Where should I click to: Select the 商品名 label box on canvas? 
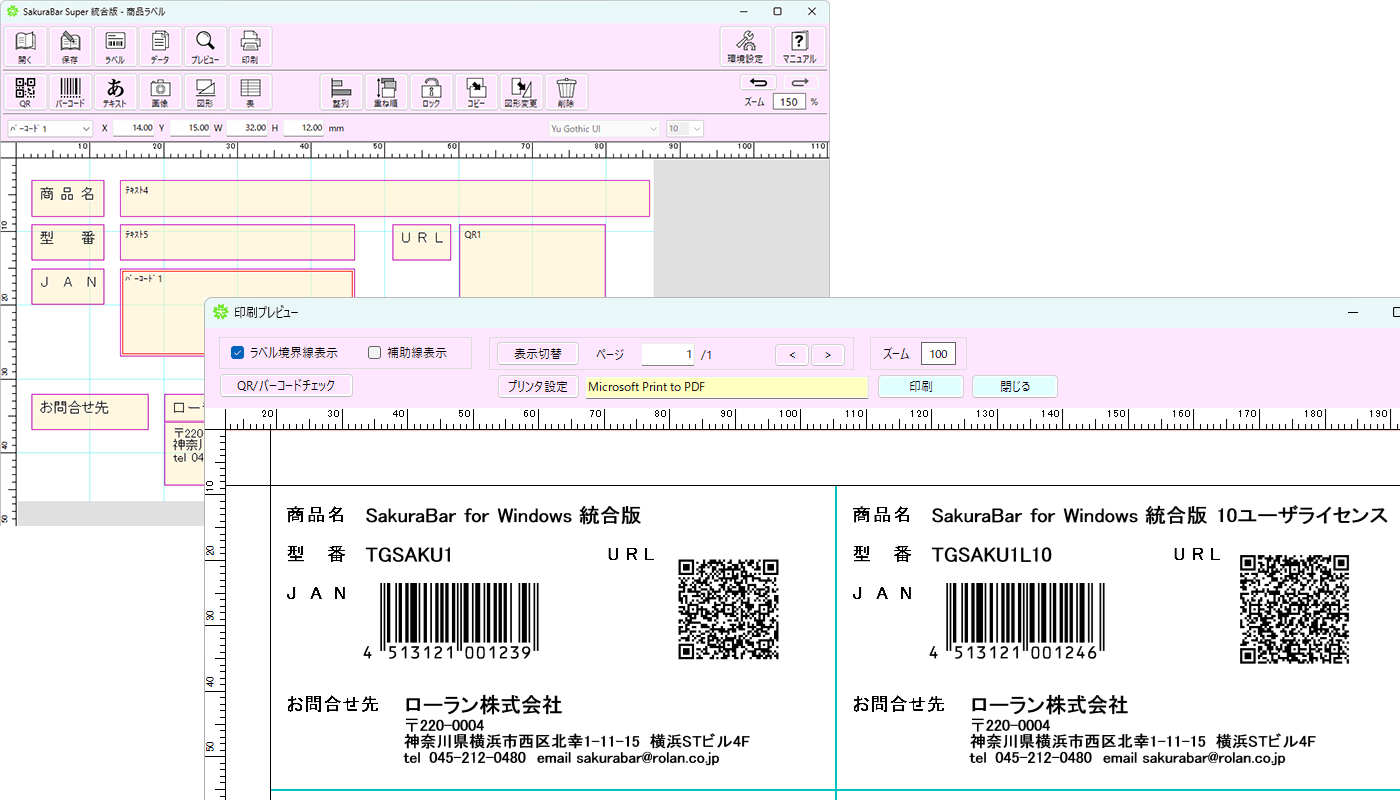click(x=68, y=198)
